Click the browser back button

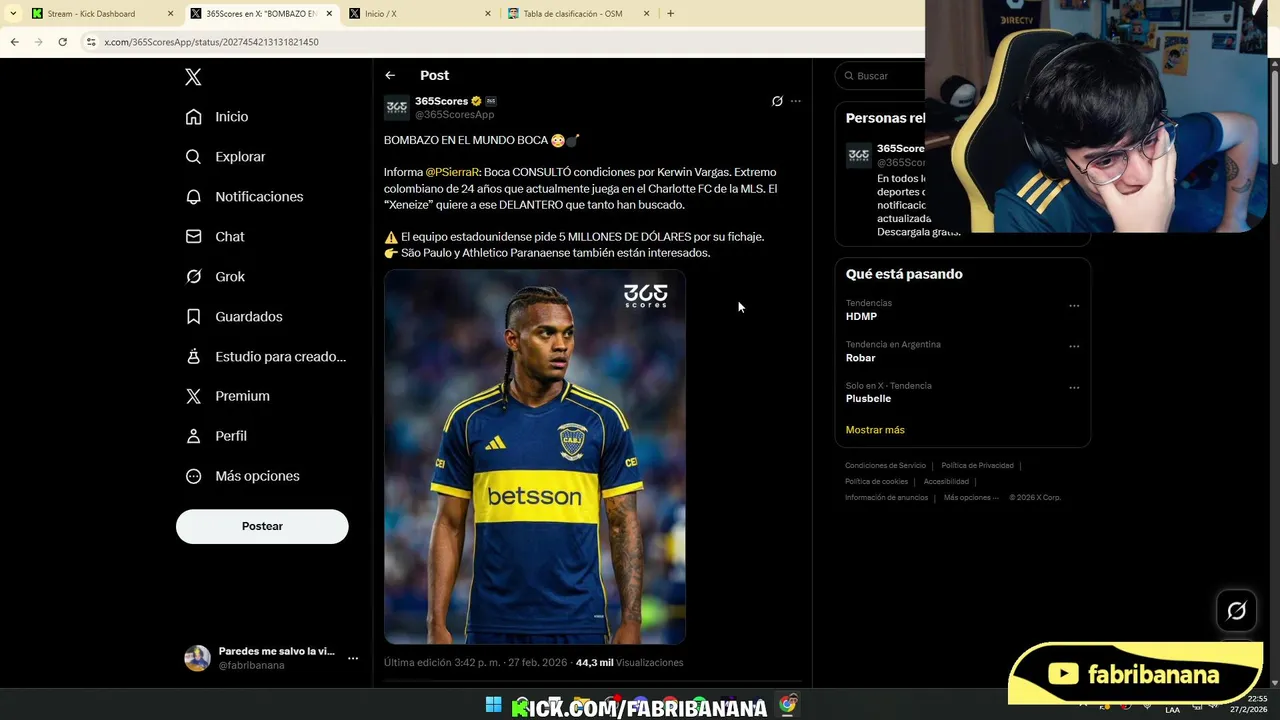(14, 42)
